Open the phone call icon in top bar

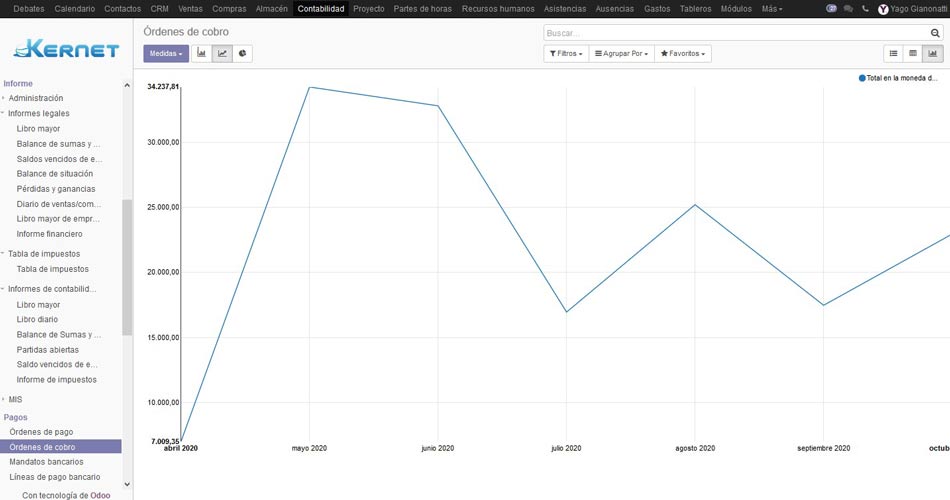click(x=865, y=9)
